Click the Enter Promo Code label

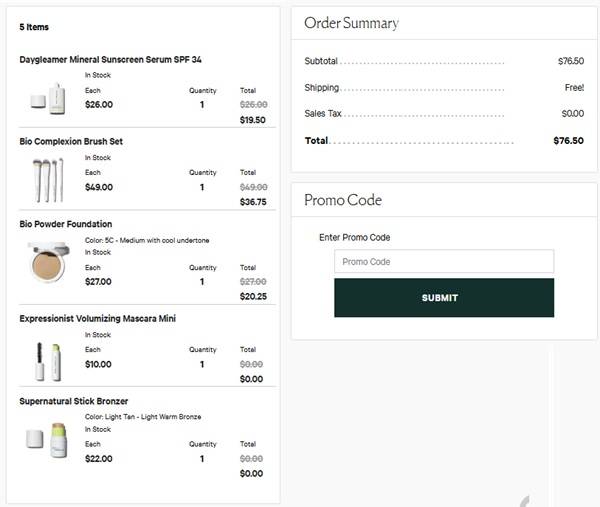point(354,238)
